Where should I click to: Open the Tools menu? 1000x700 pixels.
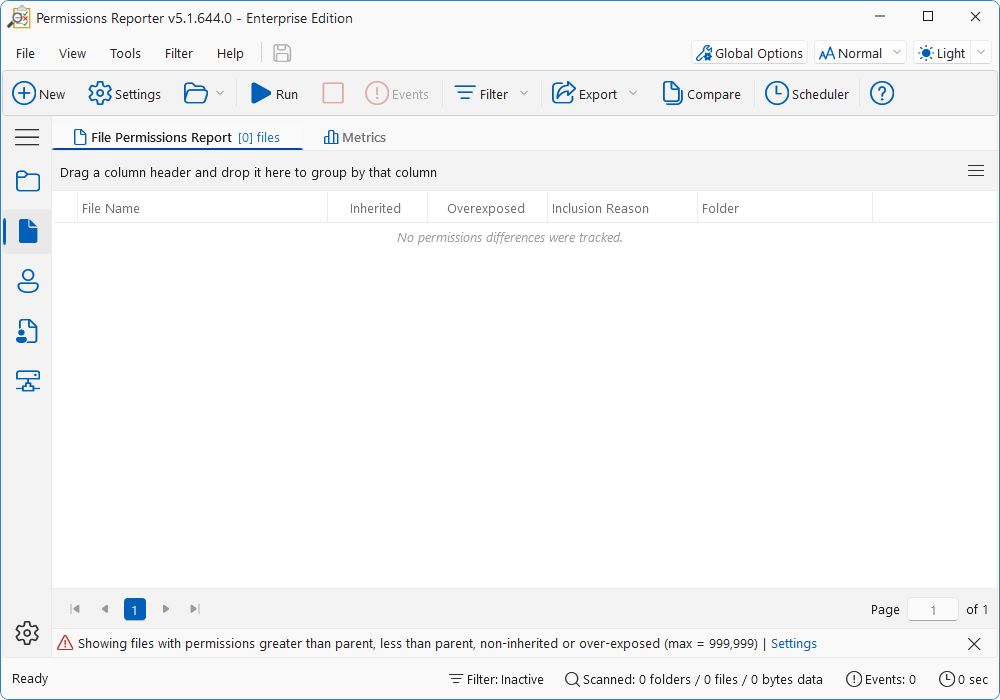coord(124,53)
